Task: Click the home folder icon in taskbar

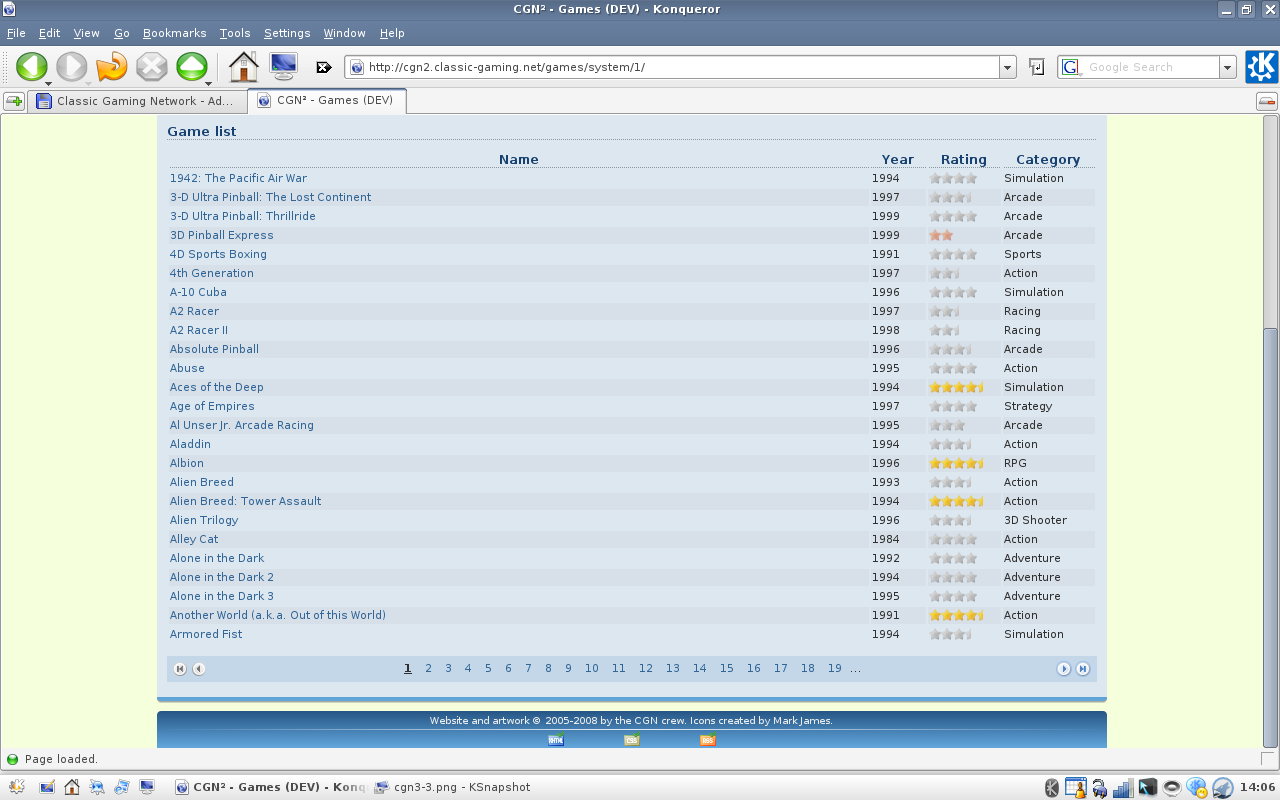Action: [x=72, y=787]
